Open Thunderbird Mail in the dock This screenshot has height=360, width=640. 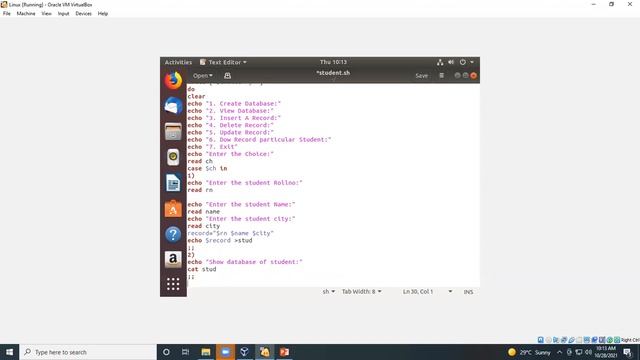[173, 106]
